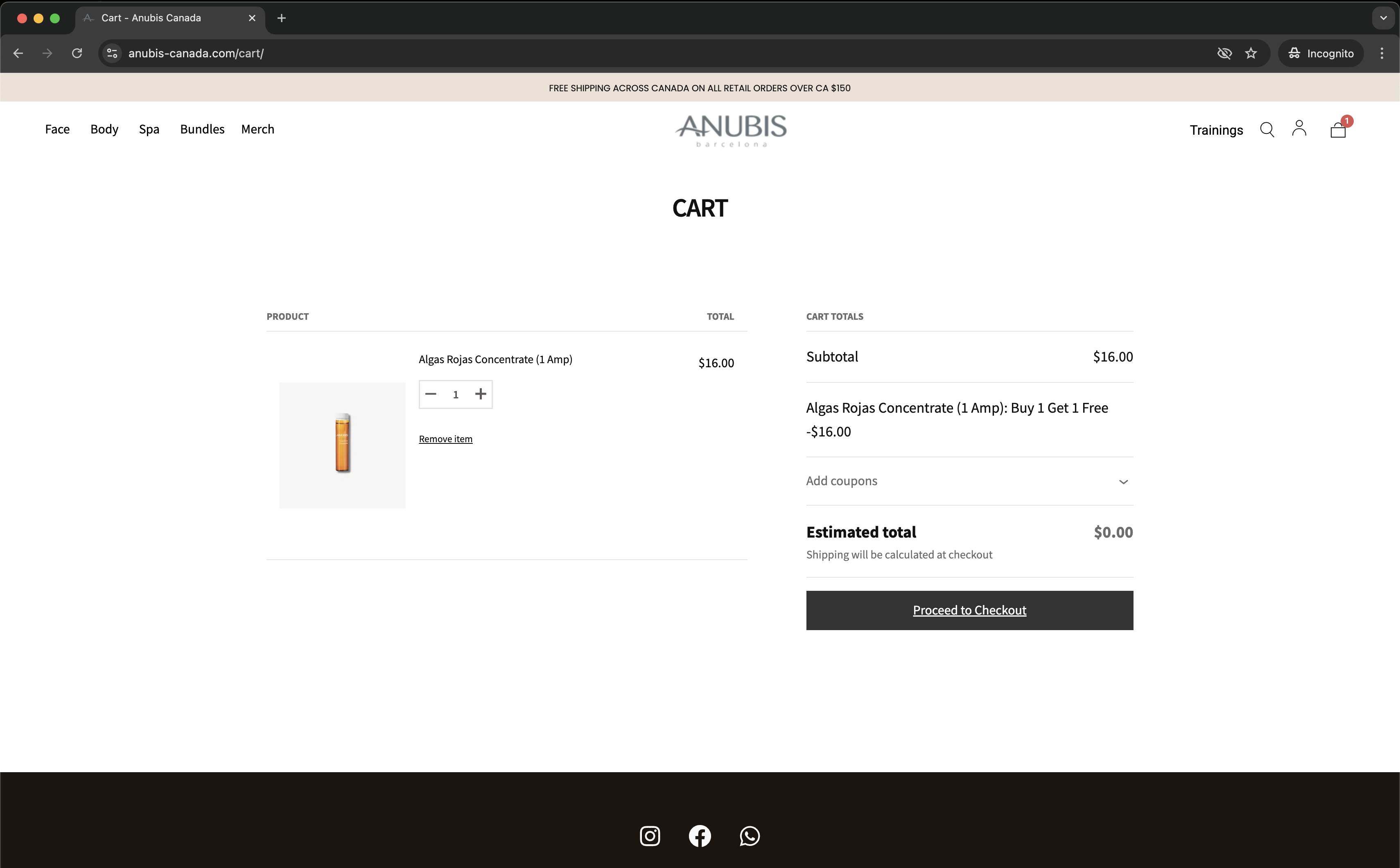
Task: Click the Incognito indicator button
Action: point(1321,53)
